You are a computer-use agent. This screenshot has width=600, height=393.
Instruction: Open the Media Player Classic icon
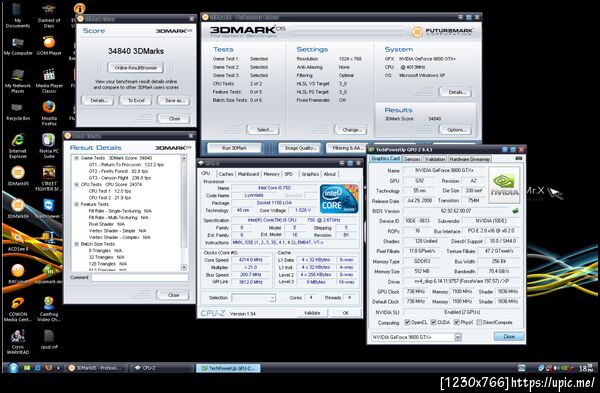click(49, 81)
